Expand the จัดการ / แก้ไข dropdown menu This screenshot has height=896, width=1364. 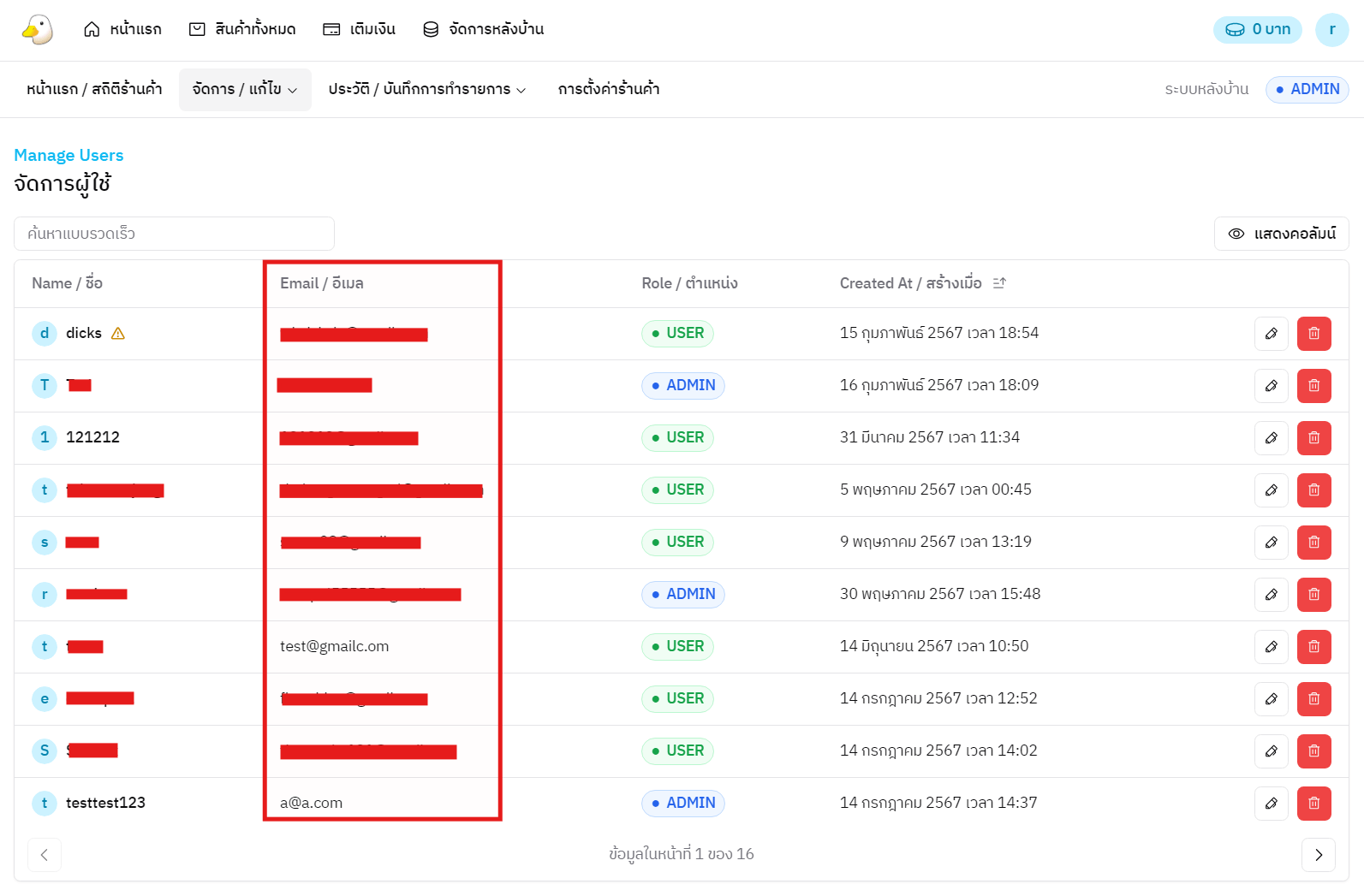click(x=245, y=89)
